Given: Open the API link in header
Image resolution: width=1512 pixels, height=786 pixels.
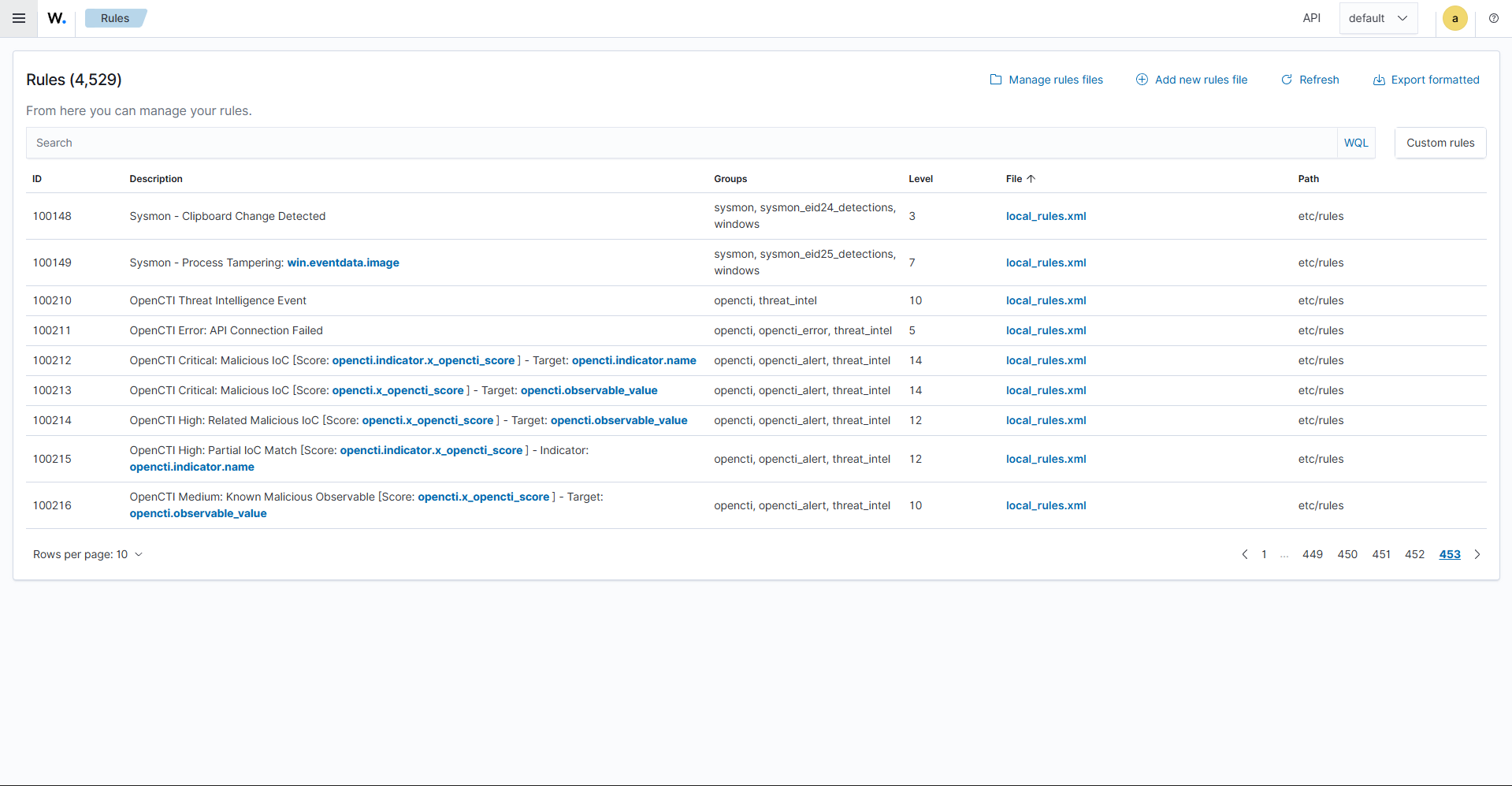Looking at the screenshot, I should [1311, 18].
